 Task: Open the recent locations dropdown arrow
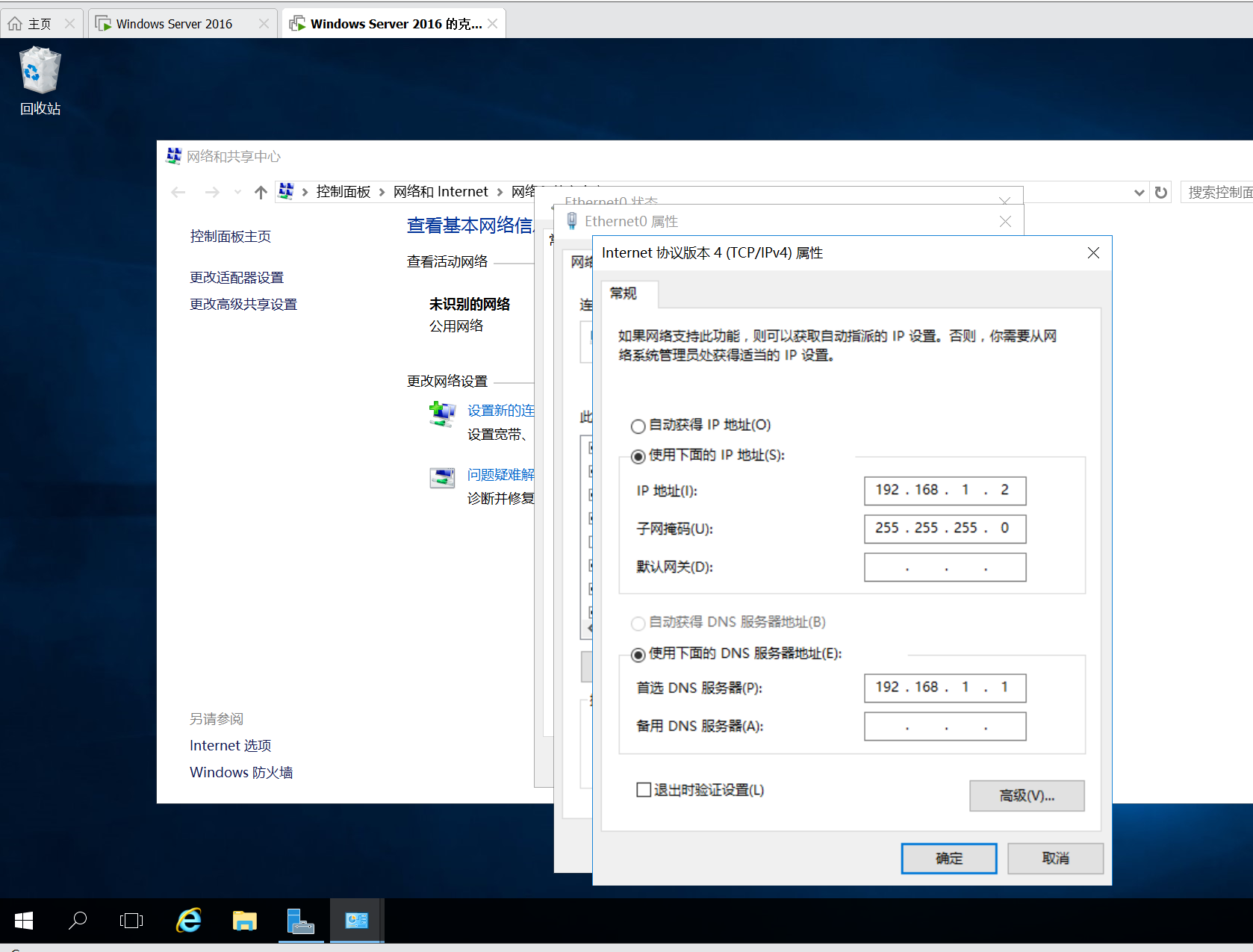click(x=237, y=193)
